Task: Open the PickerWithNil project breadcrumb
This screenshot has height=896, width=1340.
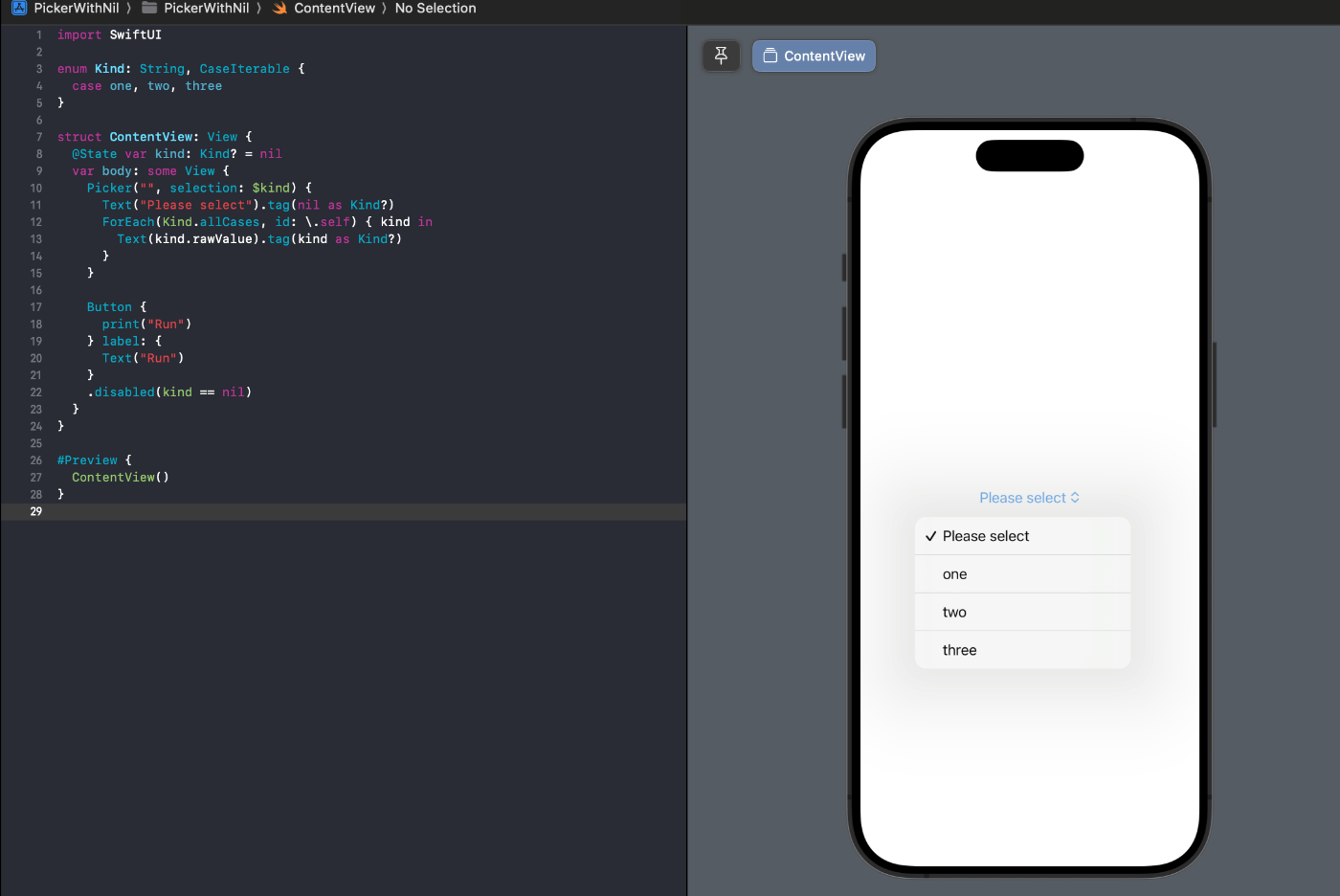Action: (x=77, y=8)
